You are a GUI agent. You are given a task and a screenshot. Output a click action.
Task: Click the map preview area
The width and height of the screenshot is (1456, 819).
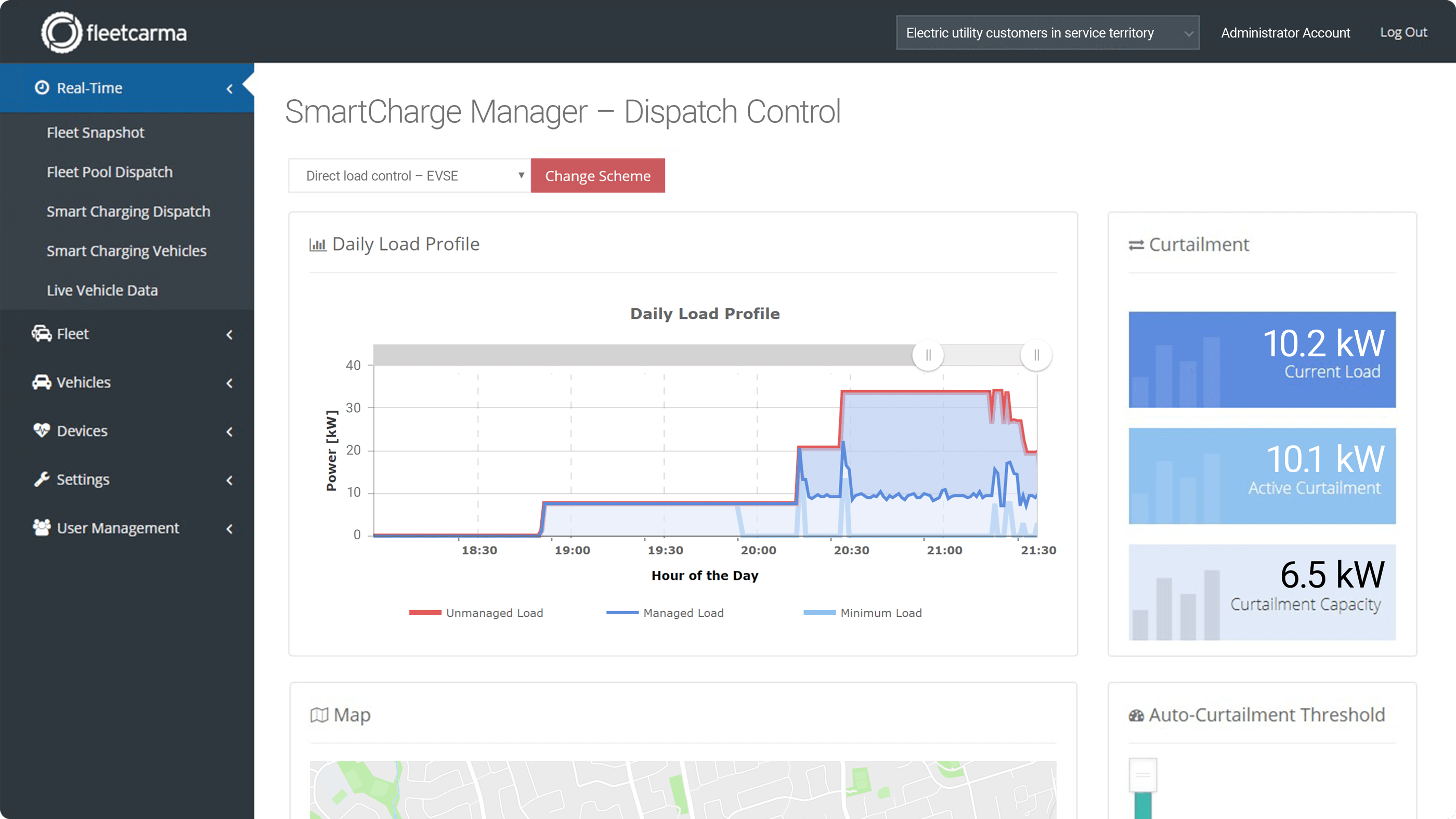(683, 789)
